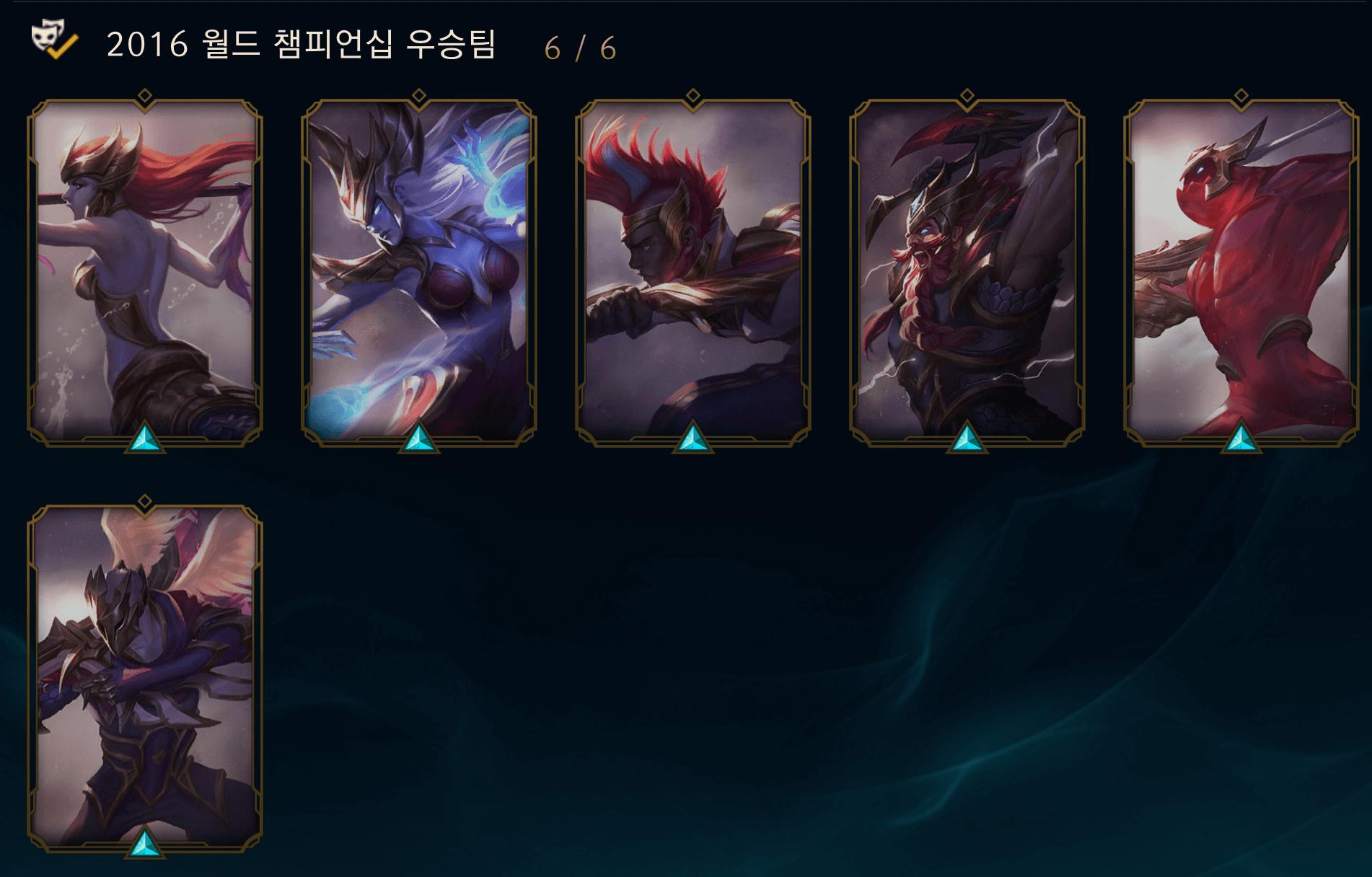Click the 2016 월드 챔피언십 우승팀 title
This screenshot has width=1372, height=877.
[x=302, y=44]
